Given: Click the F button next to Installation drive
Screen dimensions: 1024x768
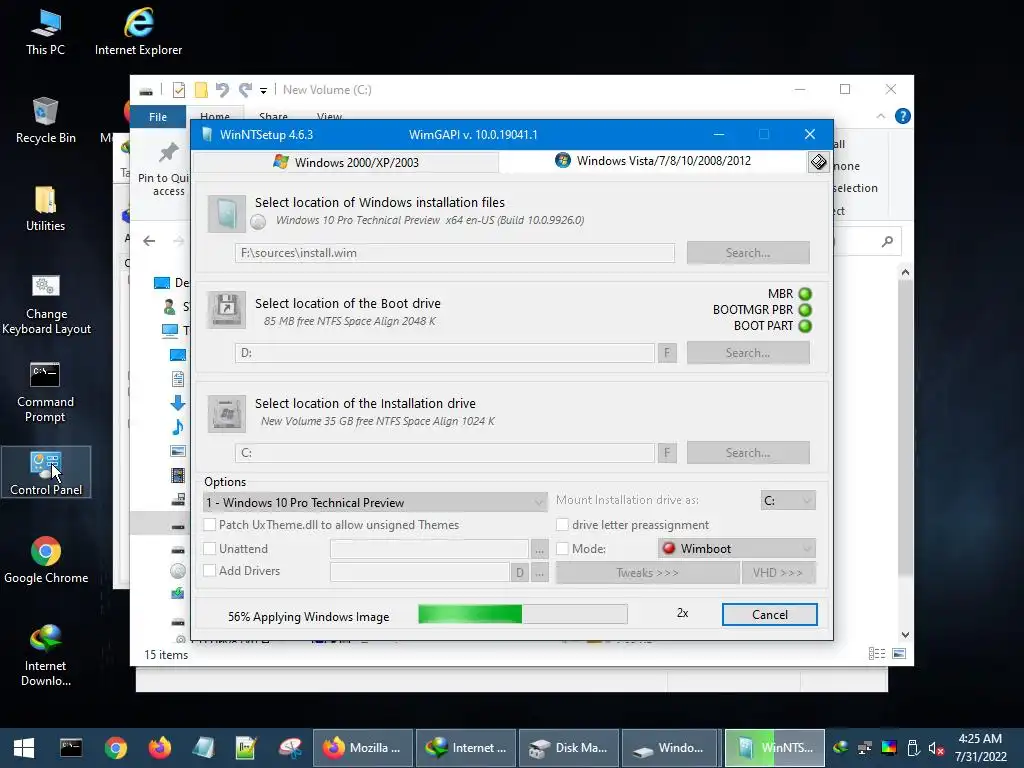Looking at the screenshot, I should coord(667,453).
